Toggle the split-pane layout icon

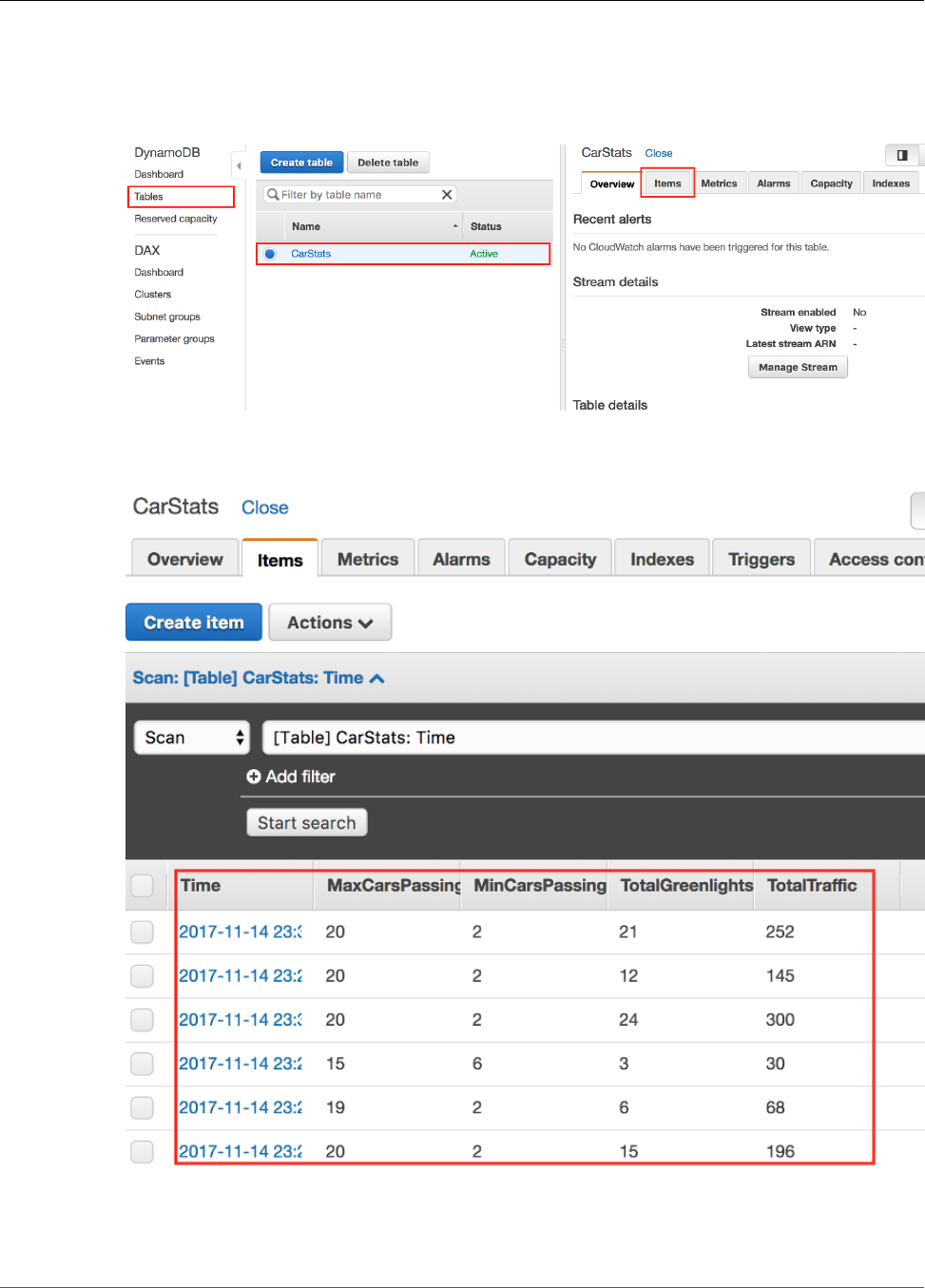point(902,155)
